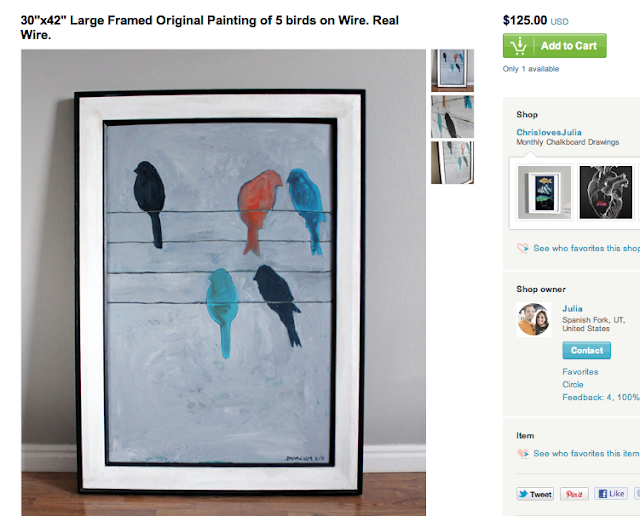640x516 pixels.
Task: Open Julia's shop owner avatar
Action: [x=533, y=320]
